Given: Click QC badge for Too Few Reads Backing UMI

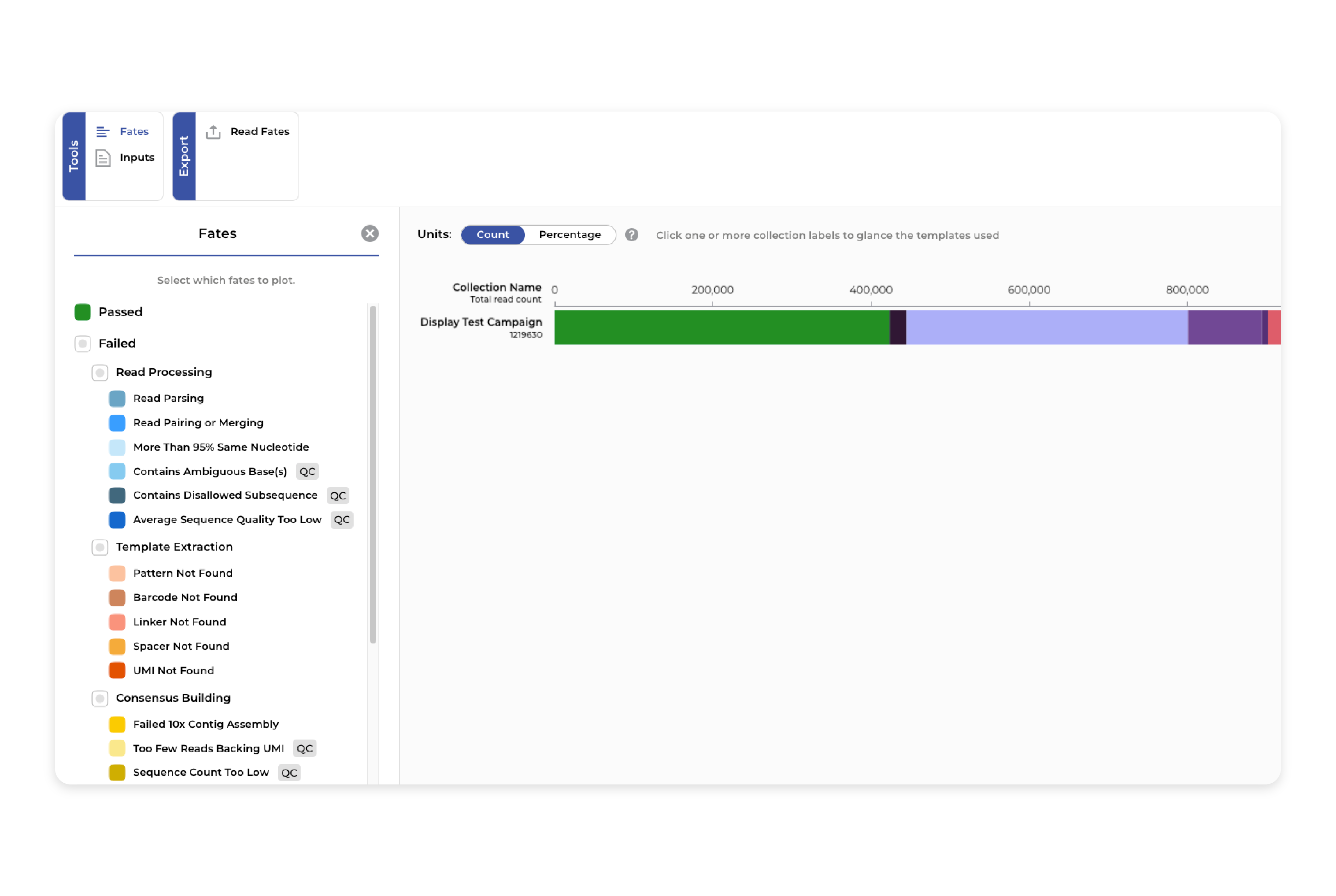Looking at the screenshot, I should tap(305, 749).
